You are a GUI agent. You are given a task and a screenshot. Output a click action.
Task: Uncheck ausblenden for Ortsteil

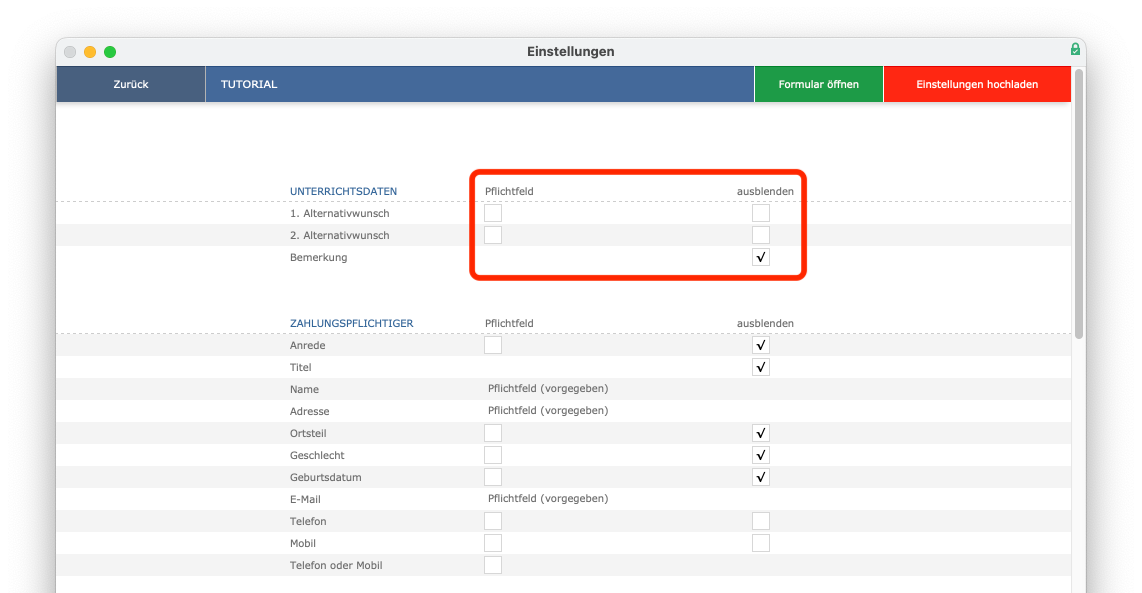(761, 433)
